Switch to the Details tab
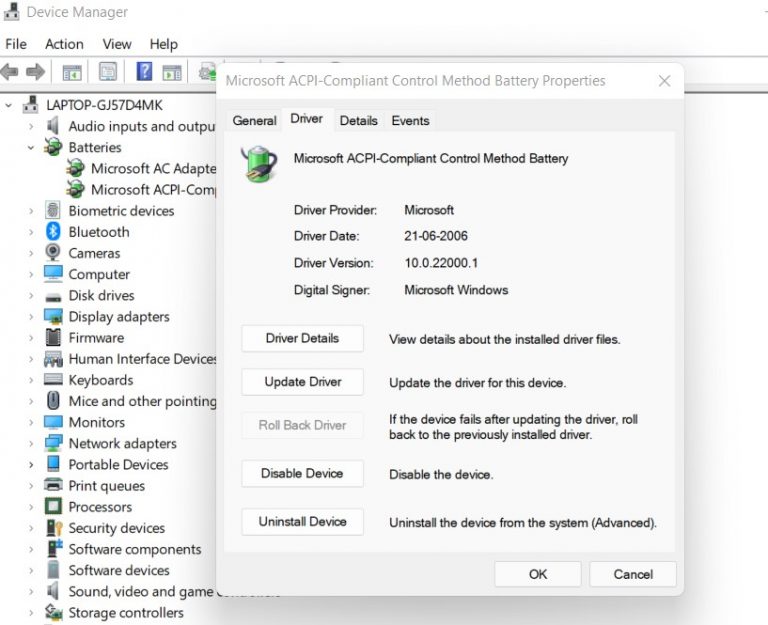 359,120
